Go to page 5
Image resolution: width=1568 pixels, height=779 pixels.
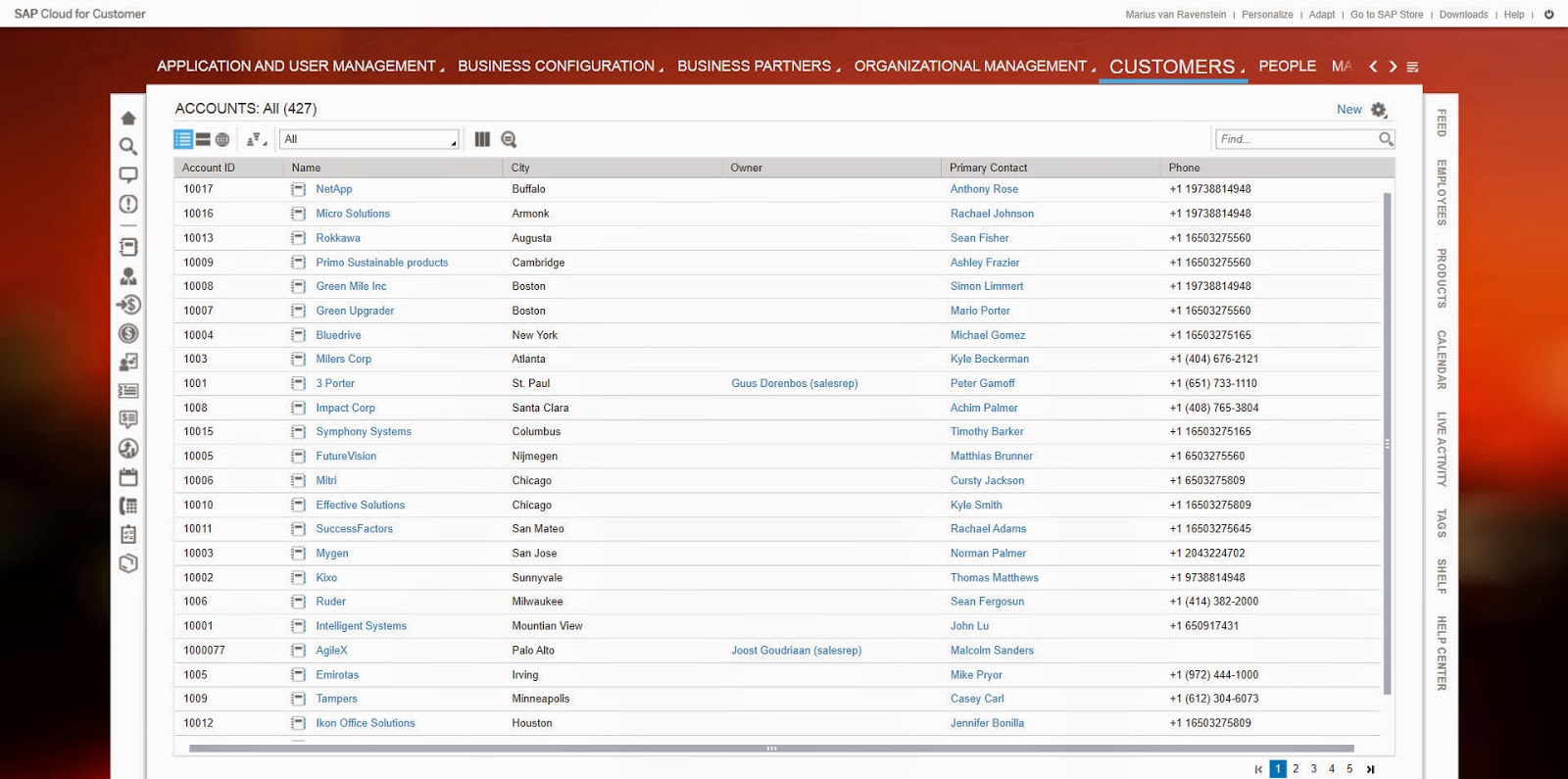click(x=1349, y=769)
